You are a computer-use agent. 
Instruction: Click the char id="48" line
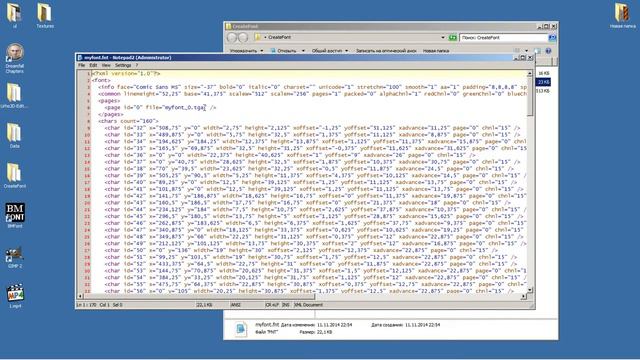coord(315,237)
